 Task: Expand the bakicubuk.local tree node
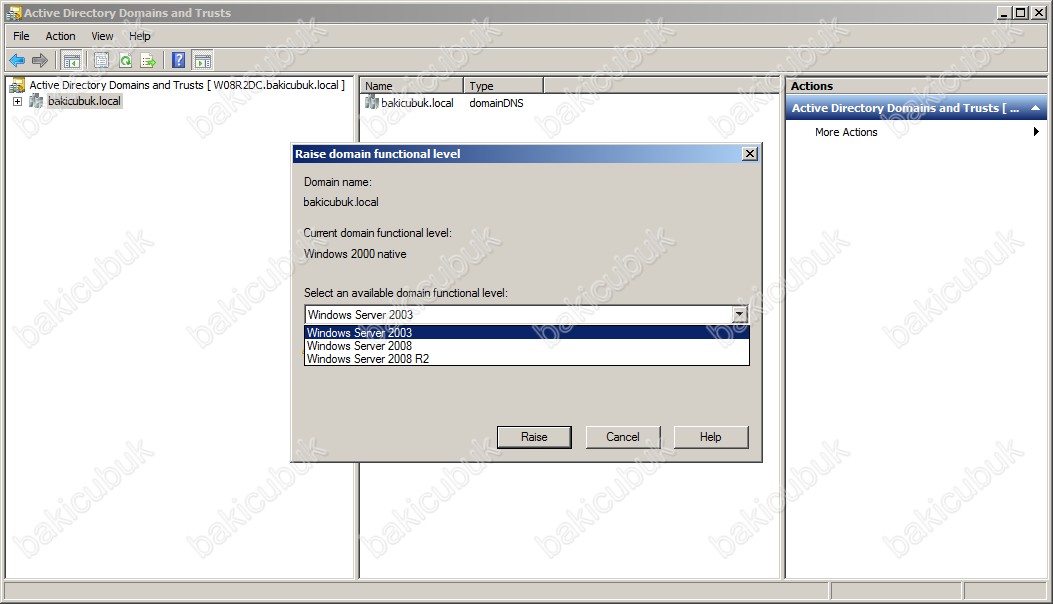17,101
